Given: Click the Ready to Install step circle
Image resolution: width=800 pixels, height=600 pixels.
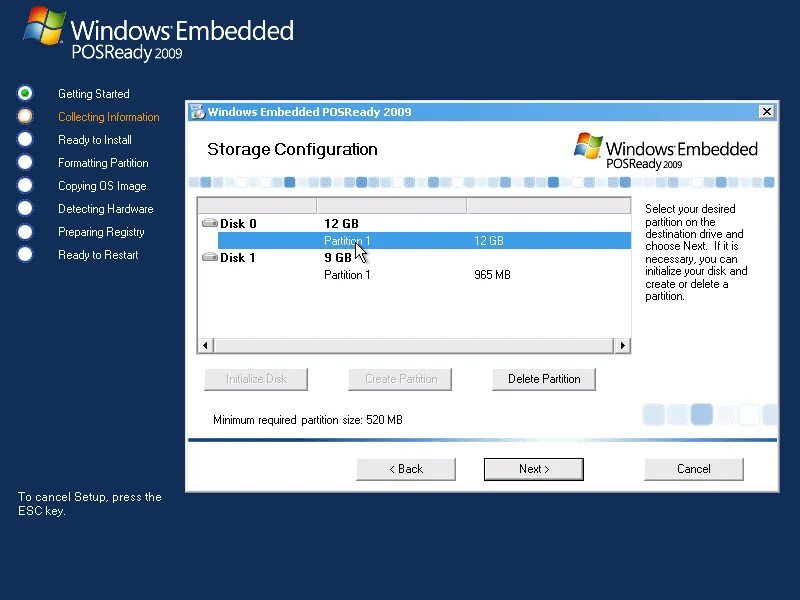Looking at the screenshot, I should (x=25, y=139).
